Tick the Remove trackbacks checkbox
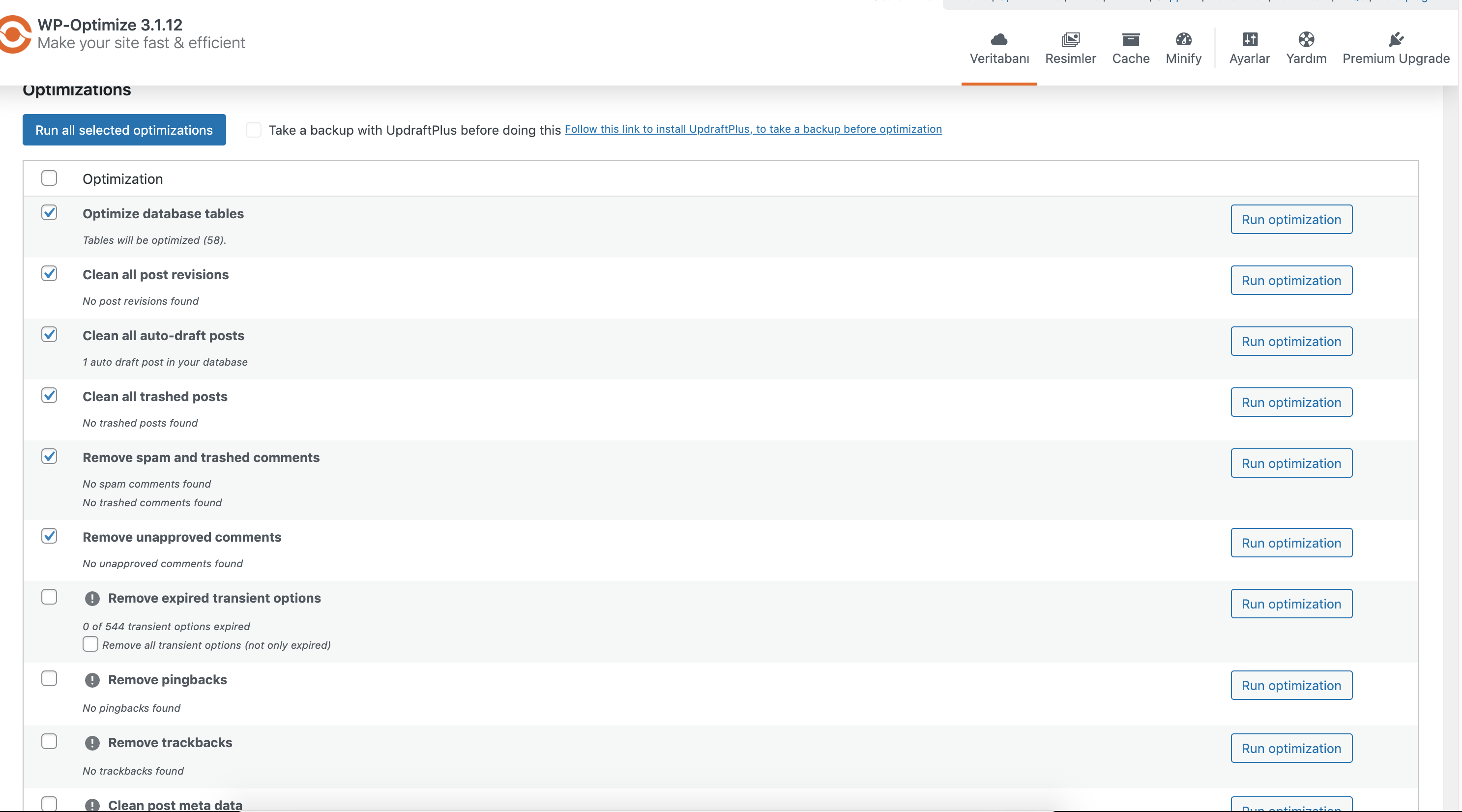Viewport: 1462px width, 812px height. click(x=49, y=742)
